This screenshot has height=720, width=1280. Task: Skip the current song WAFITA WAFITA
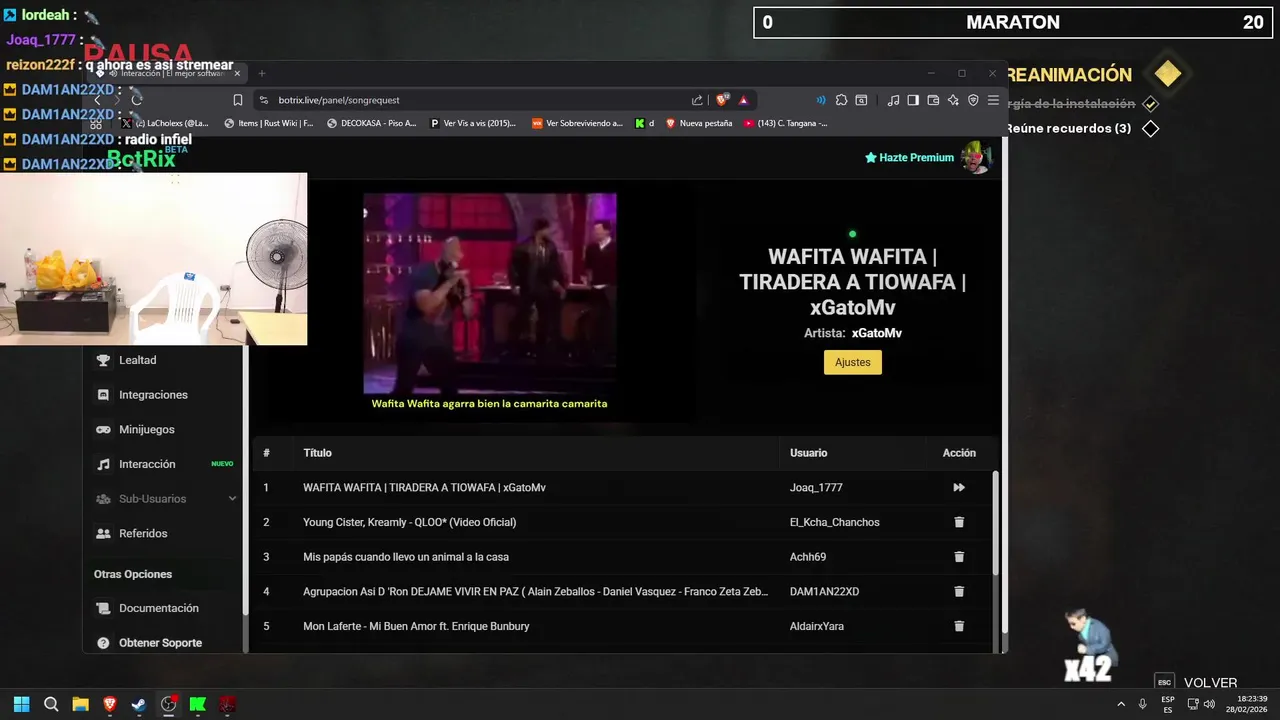click(959, 488)
